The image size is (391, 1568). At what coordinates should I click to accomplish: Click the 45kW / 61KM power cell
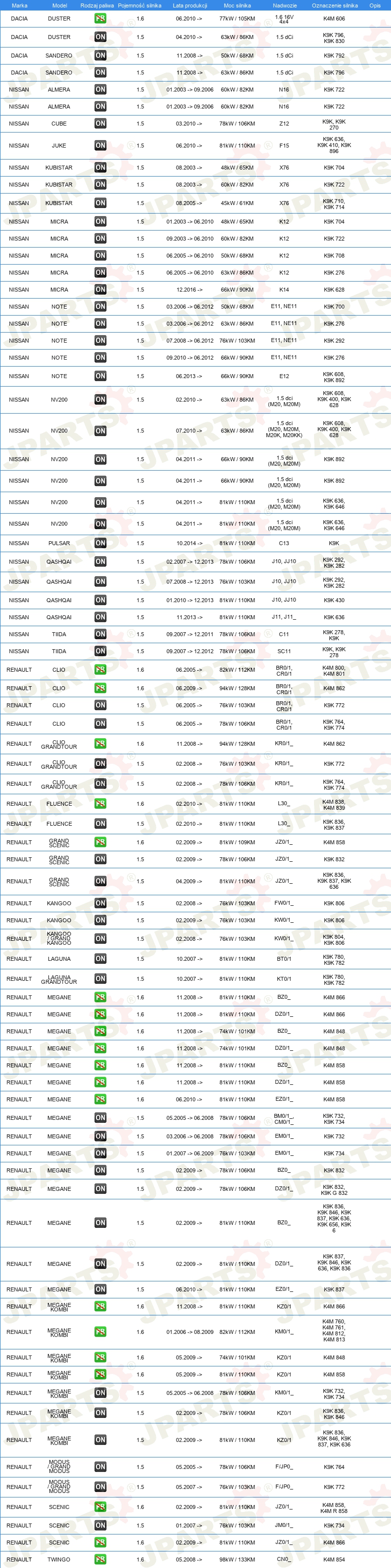237,203
